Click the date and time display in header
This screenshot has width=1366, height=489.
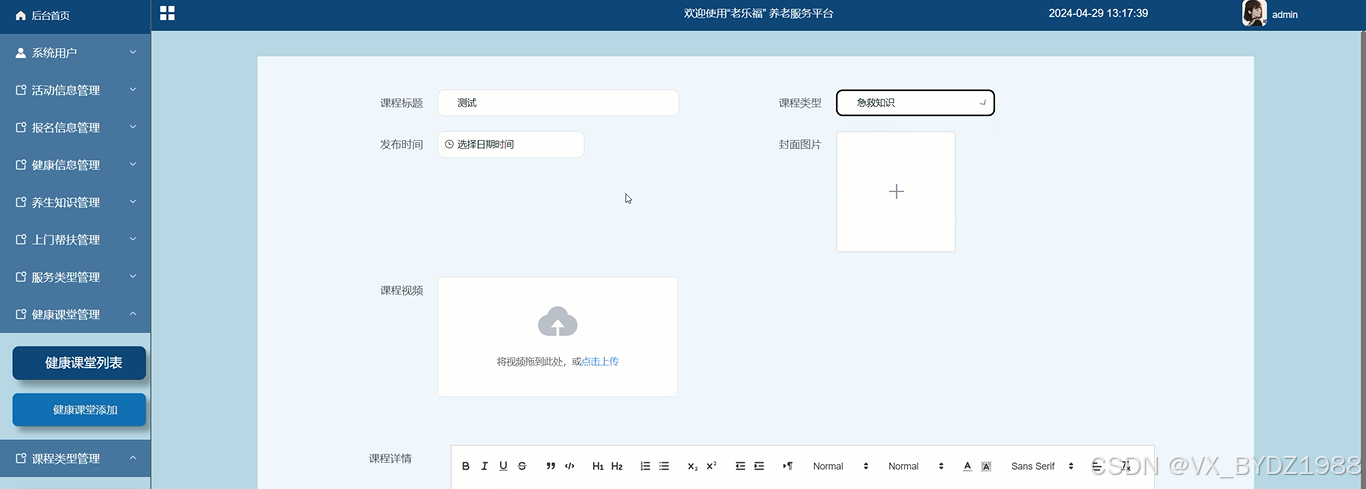(x=1098, y=14)
